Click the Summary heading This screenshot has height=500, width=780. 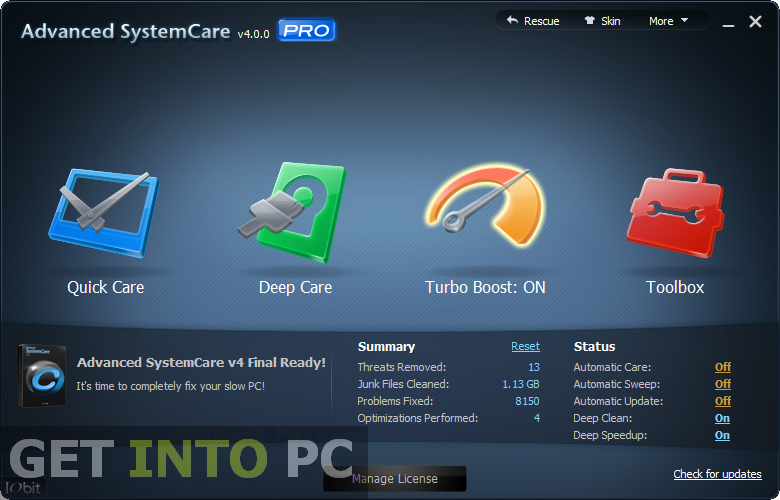pyautogui.click(x=387, y=346)
